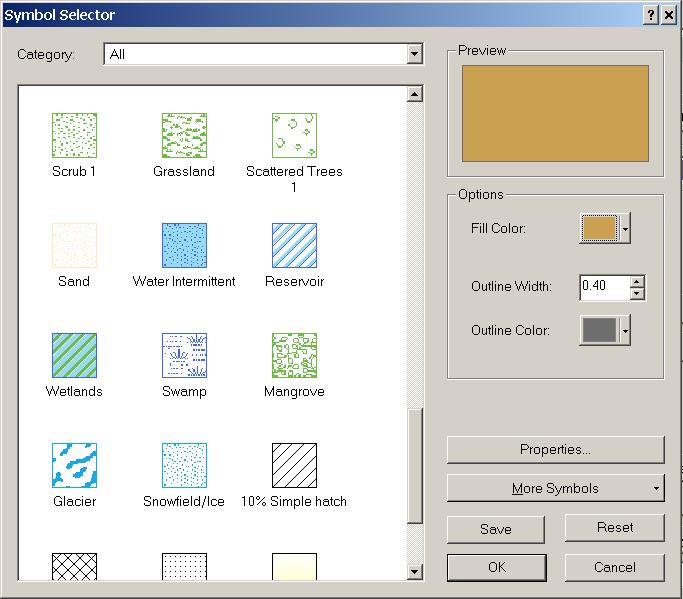Screen dimensions: 683x599
Task: Select the Scrub 1 fill symbol
Action: [x=74, y=135]
